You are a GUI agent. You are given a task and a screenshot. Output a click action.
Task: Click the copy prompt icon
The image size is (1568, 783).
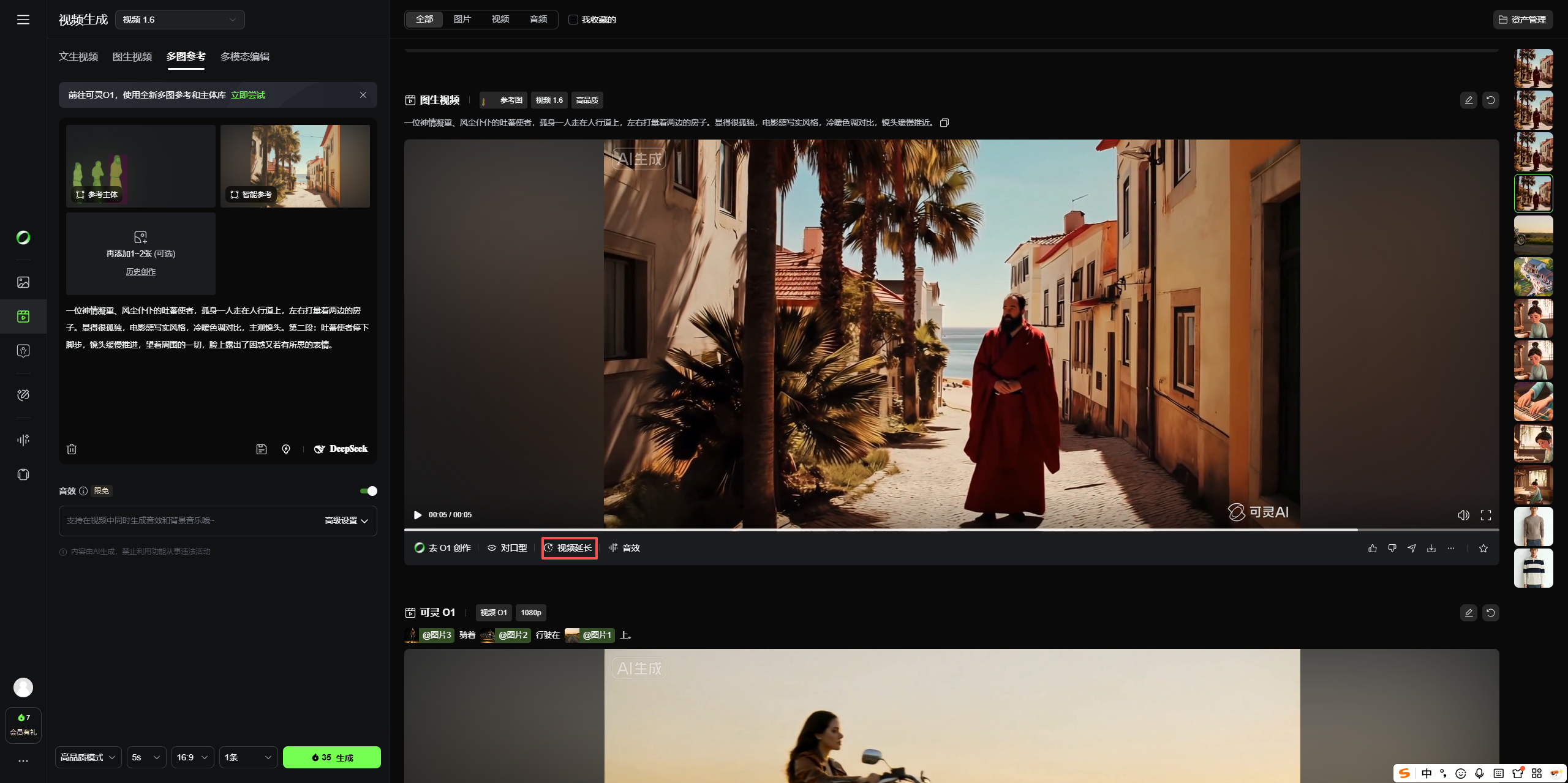point(944,122)
